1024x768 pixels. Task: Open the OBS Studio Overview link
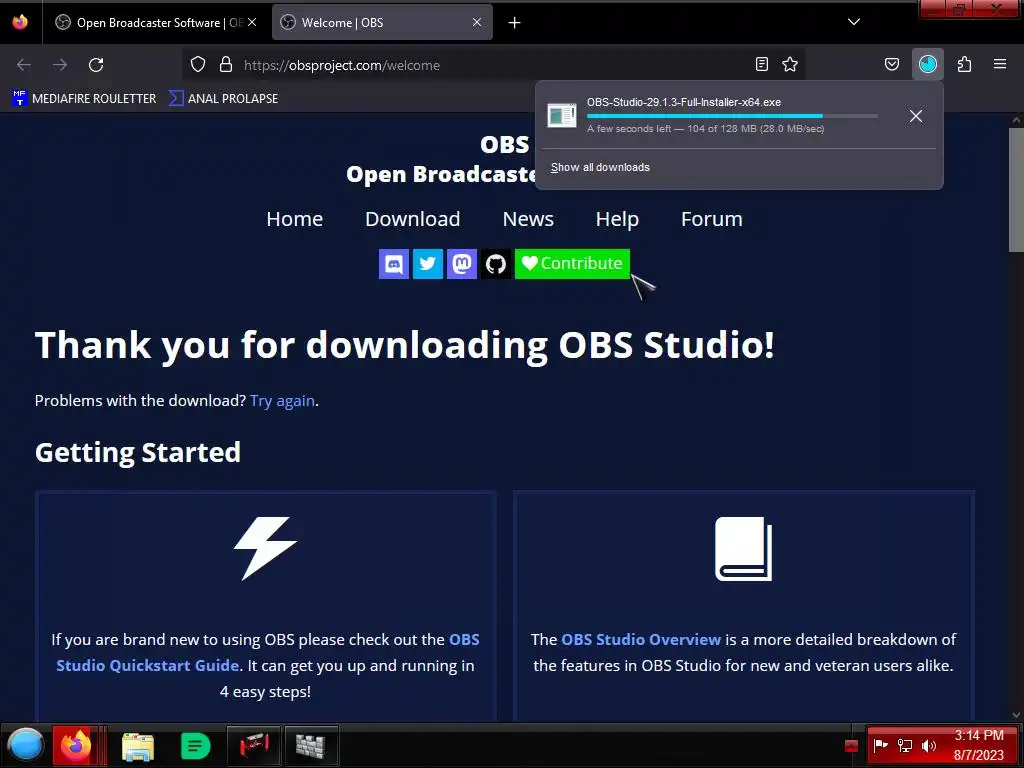(641, 639)
